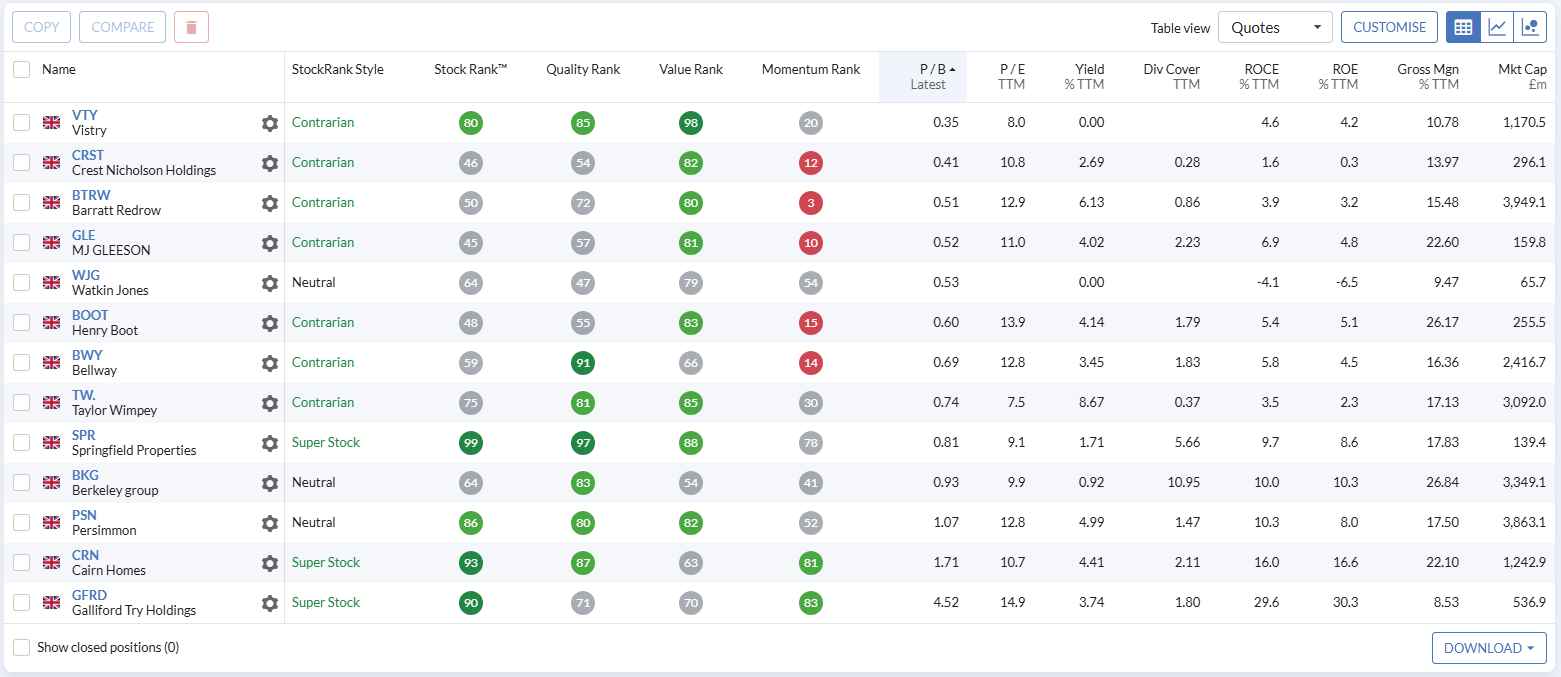Sort by Div Cover TTM header
This screenshot has height=677, width=1561.
point(1171,77)
